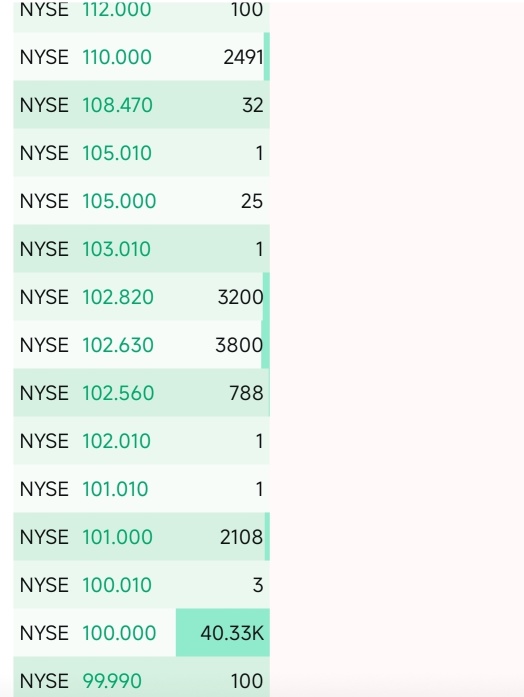The height and width of the screenshot is (697, 524).
Task: Select the 102.820 bid row
Action: click(141, 296)
